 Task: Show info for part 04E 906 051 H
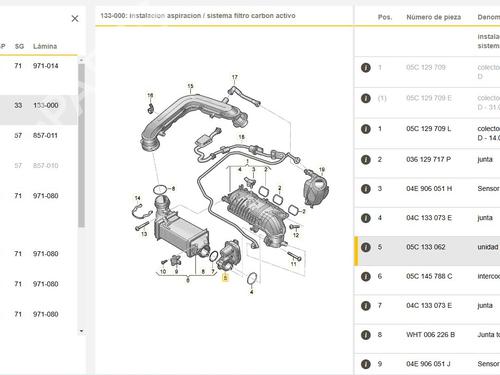click(x=366, y=189)
